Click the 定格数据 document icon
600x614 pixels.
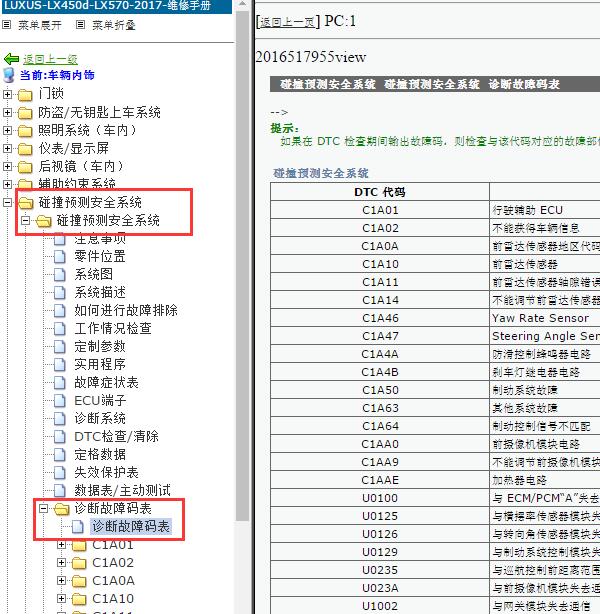point(60,455)
